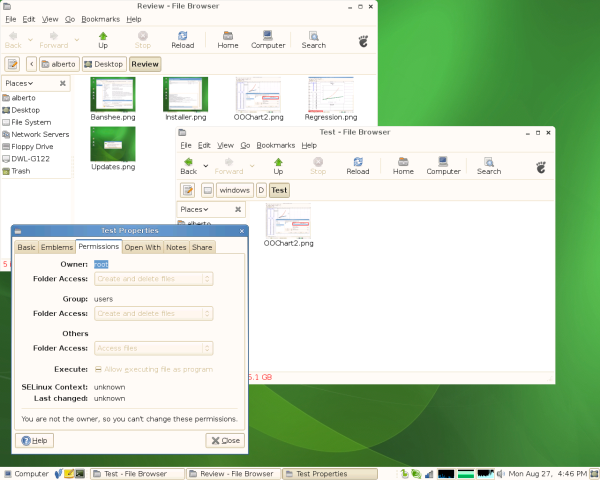Select Updates.png file icon

tap(113, 144)
